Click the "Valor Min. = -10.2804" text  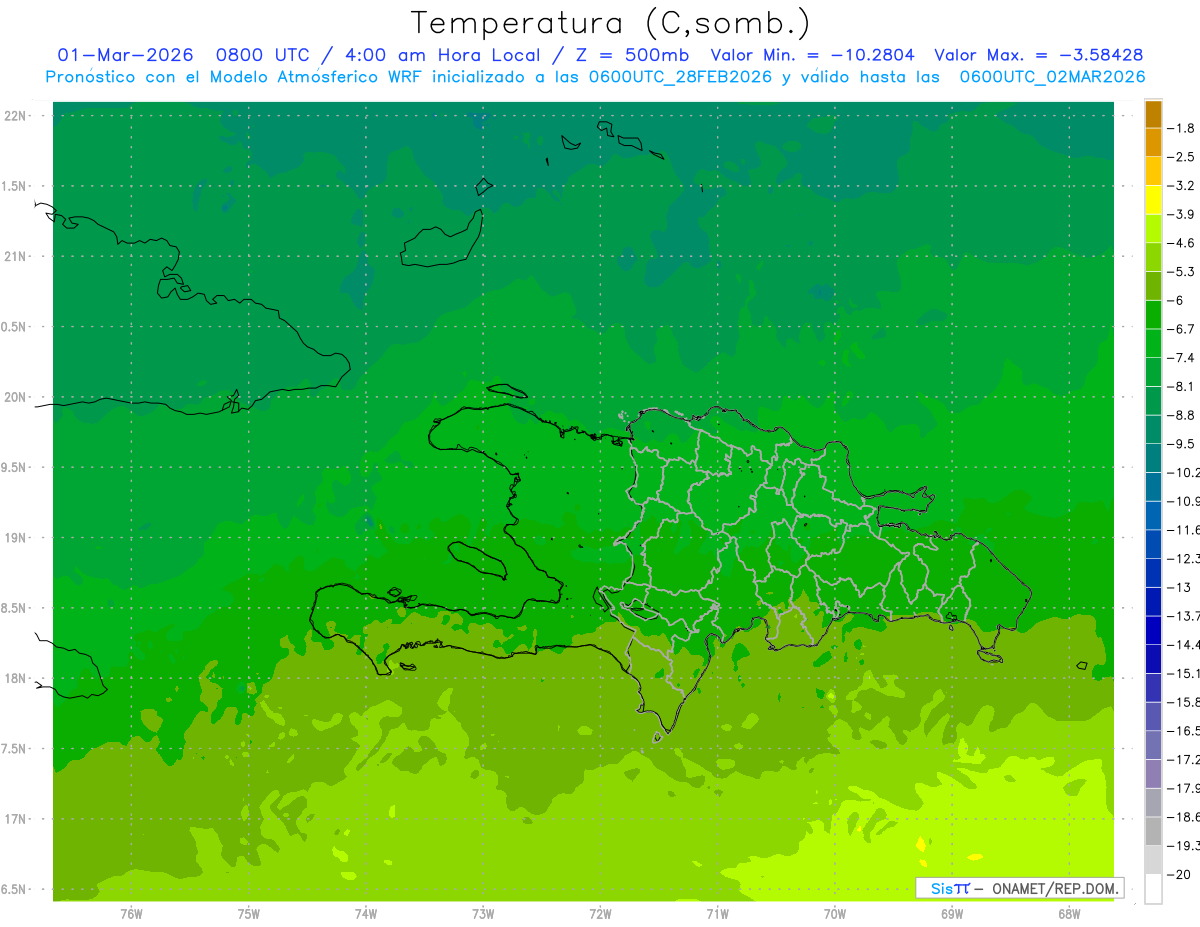tap(812, 55)
